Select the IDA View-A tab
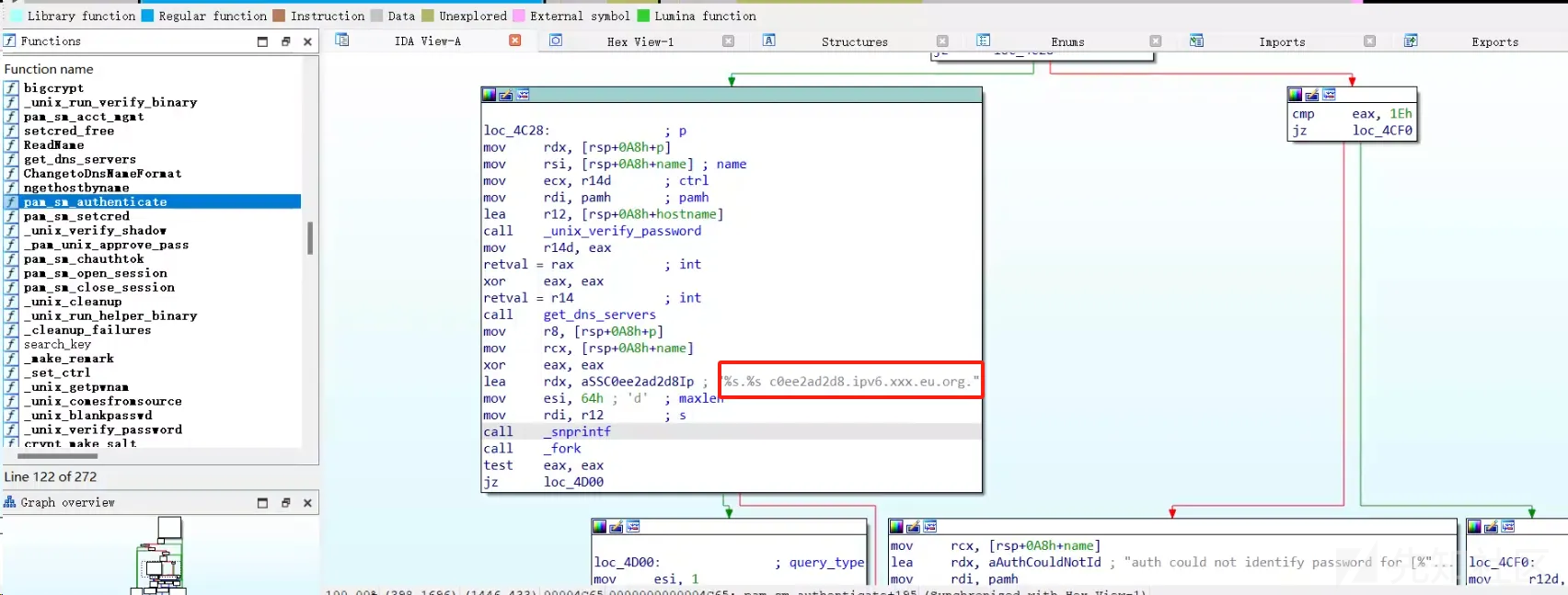The height and width of the screenshot is (595, 1568). tap(428, 41)
